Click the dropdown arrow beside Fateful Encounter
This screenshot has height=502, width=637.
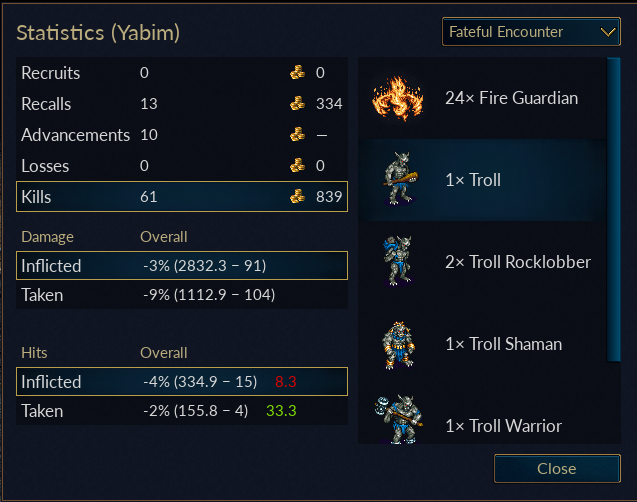[608, 32]
